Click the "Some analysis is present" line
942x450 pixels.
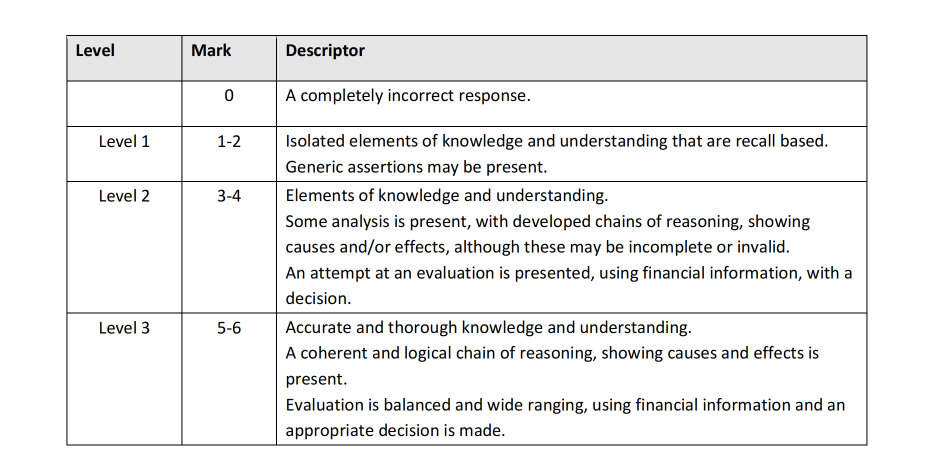click(x=548, y=221)
